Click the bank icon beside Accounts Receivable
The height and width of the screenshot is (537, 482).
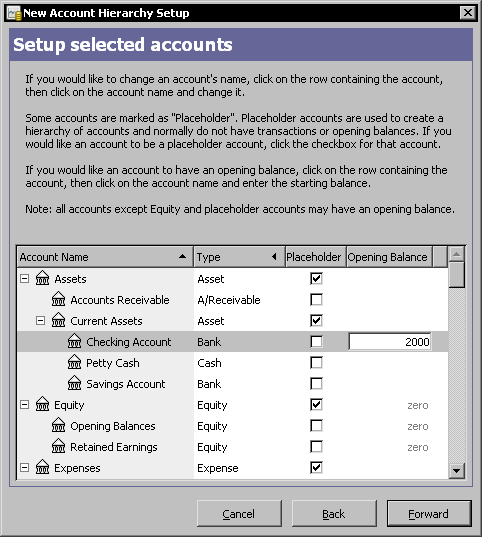pos(58,299)
